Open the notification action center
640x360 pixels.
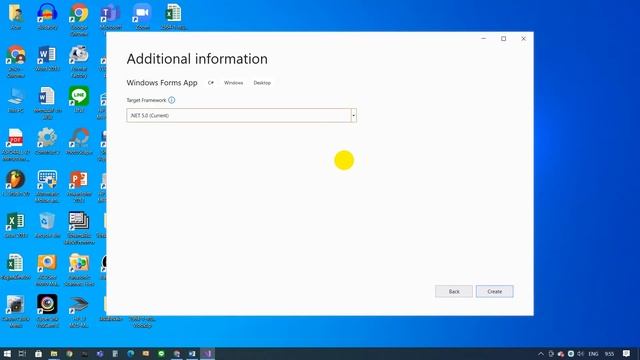(627, 354)
